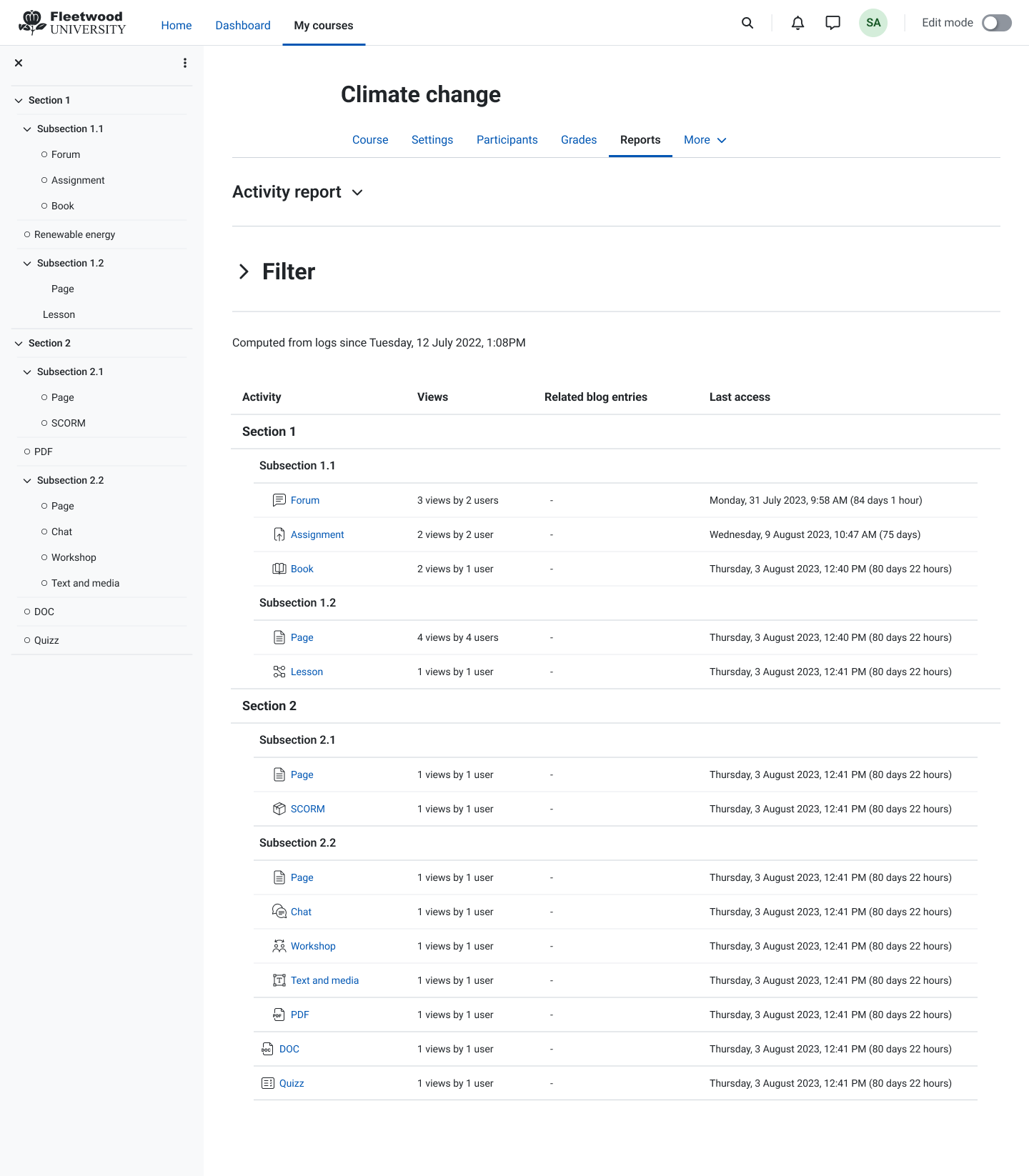Image resolution: width=1029 pixels, height=1176 pixels.
Task: Open the notifications bell
Action: [797, 23]
